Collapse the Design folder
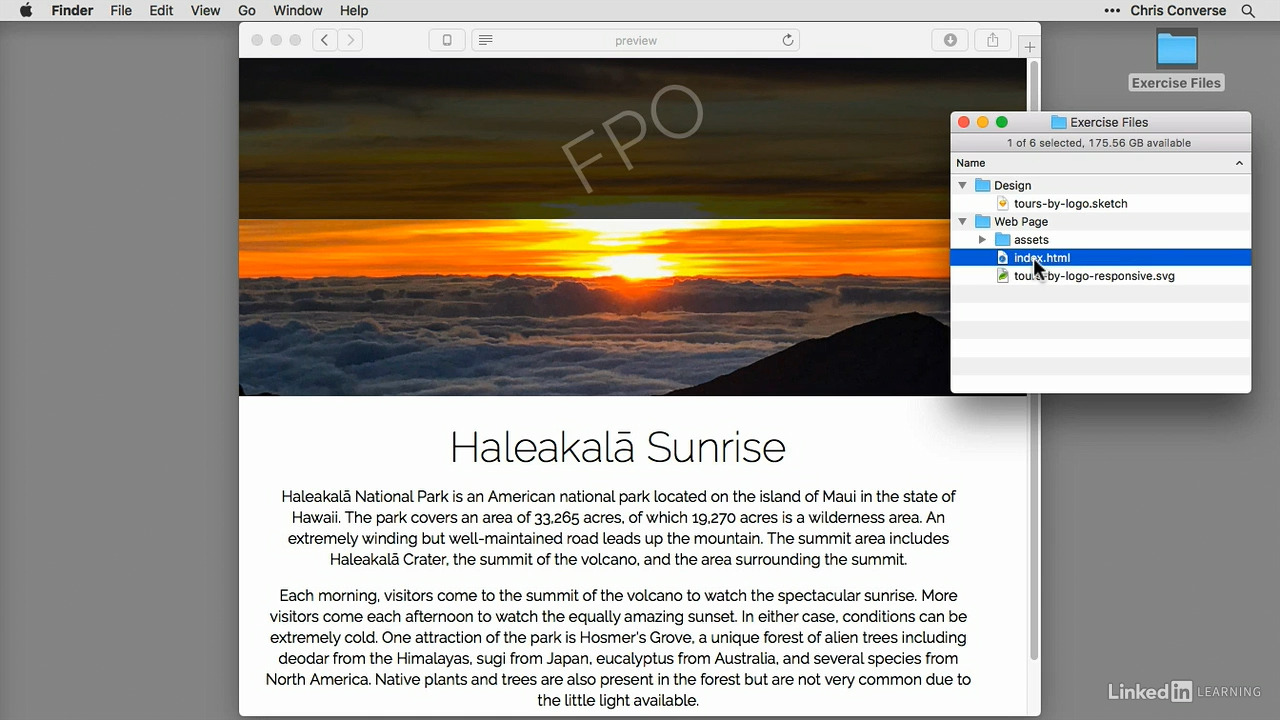1280x720 pixels. pos(961,185)
